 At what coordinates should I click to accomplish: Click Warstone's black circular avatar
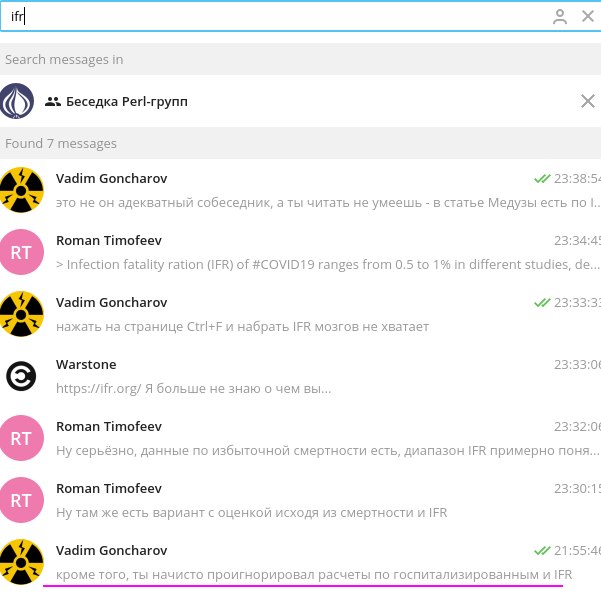click(x=21, y=376)
